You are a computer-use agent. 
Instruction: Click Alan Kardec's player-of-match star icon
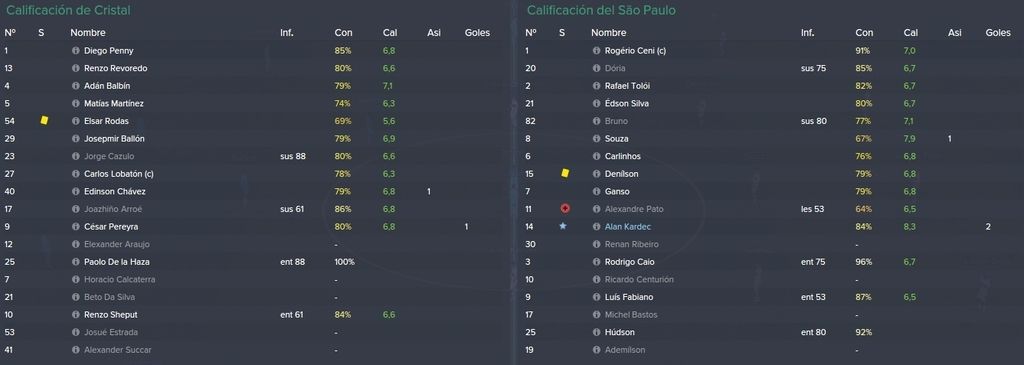563,227
